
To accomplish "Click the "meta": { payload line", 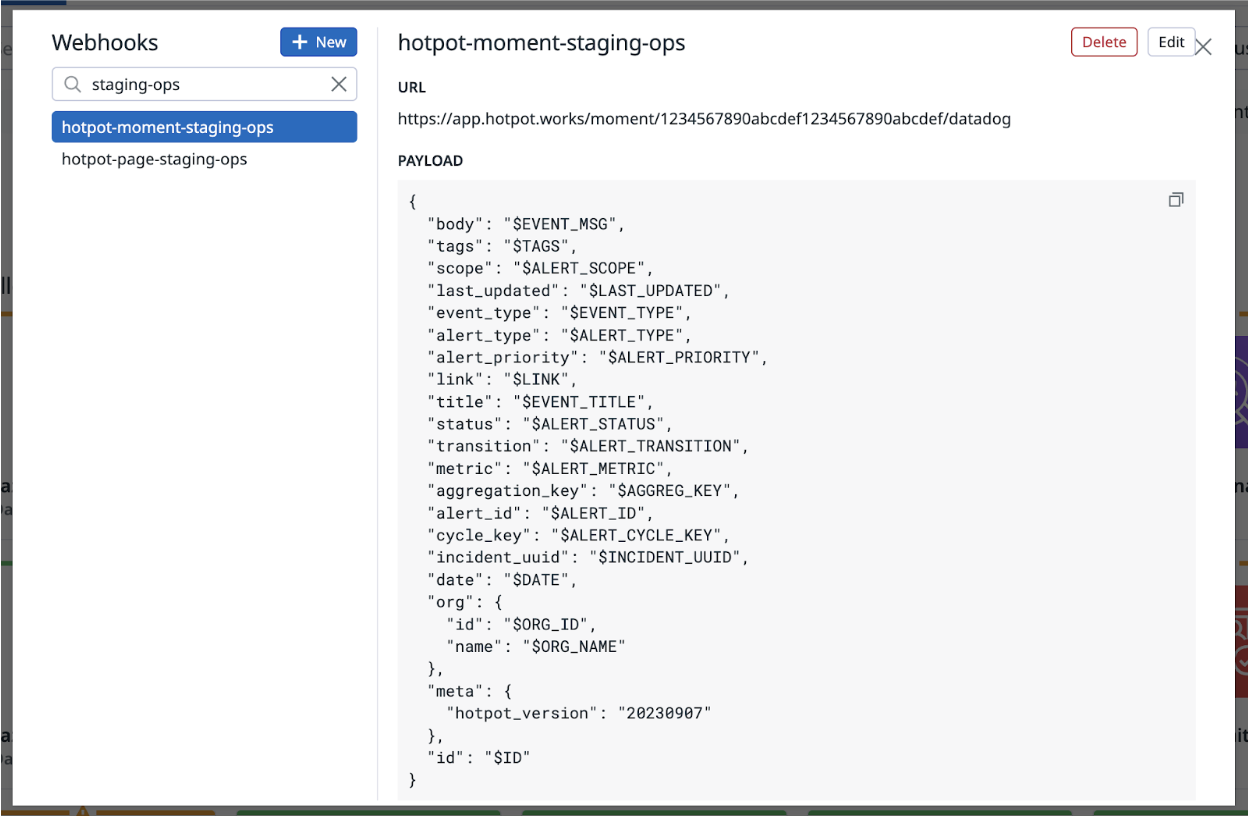I will click(x=469, y=691).
